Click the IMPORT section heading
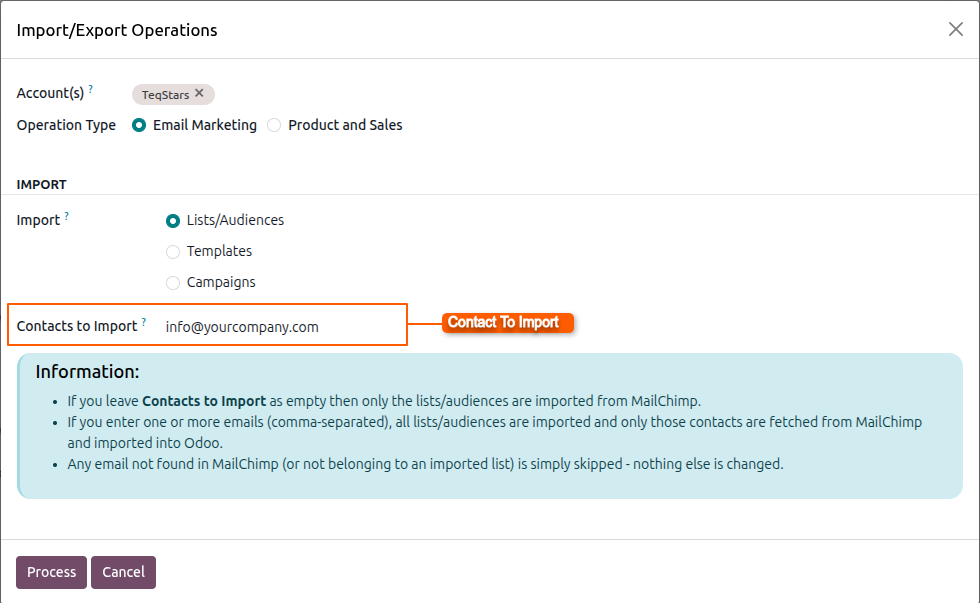This screenshot has width=980, height=603. 41,184
